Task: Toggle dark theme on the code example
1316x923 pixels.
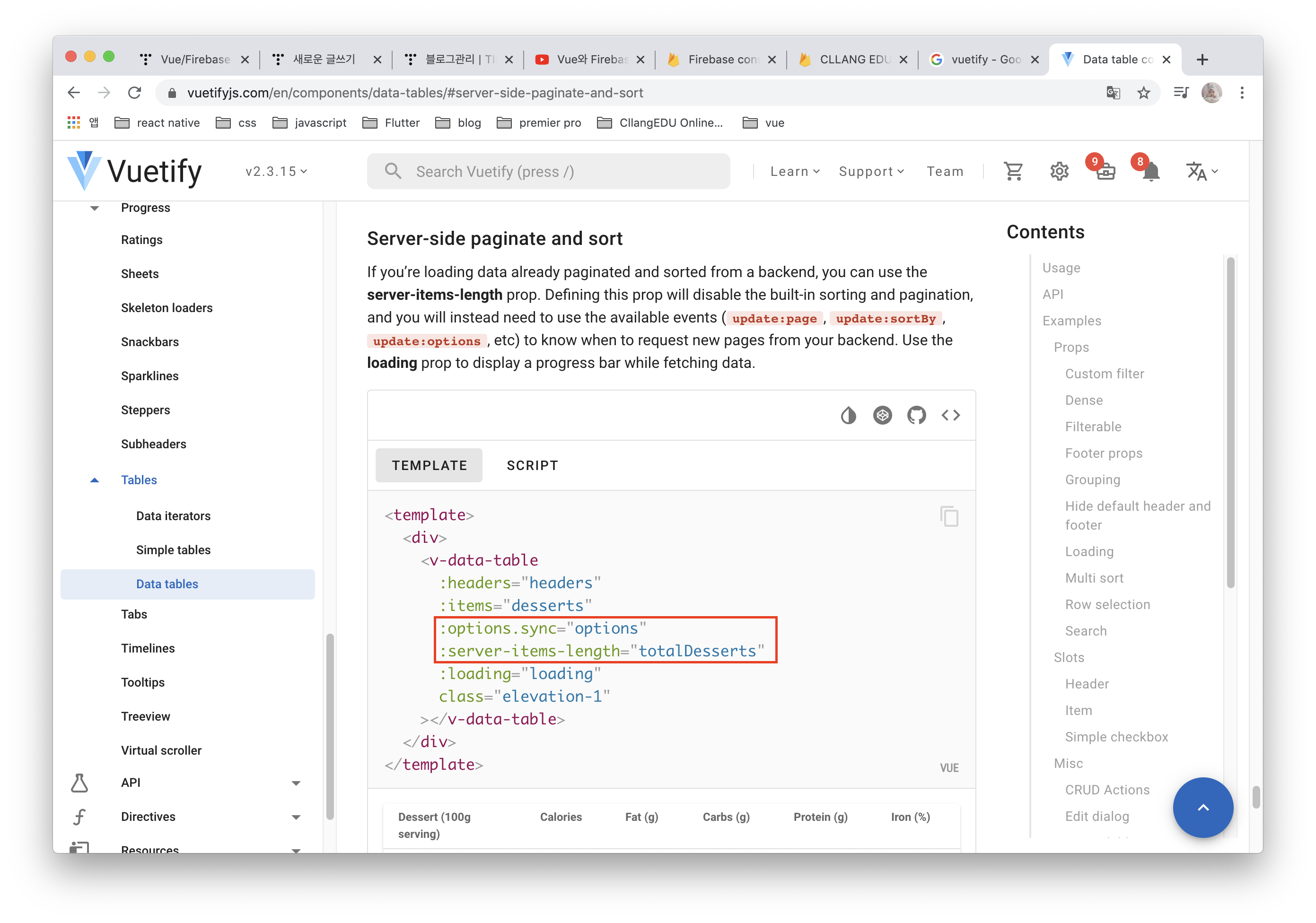Action: pos(848,415)
